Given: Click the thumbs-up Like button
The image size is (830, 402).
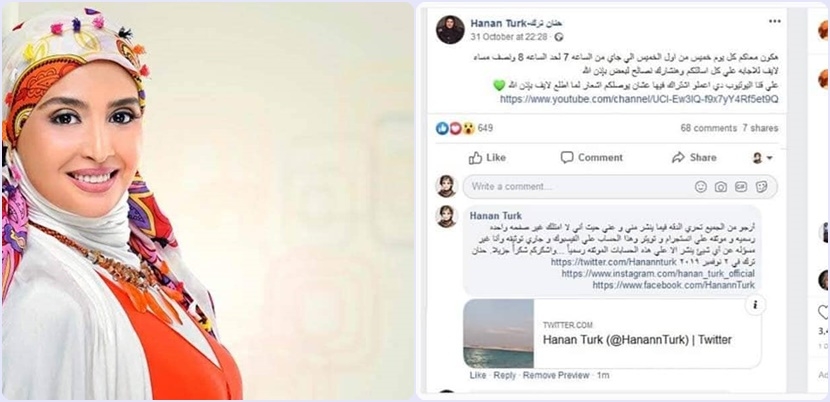Looking at the screenshot, I should click(x=487, y=158).
